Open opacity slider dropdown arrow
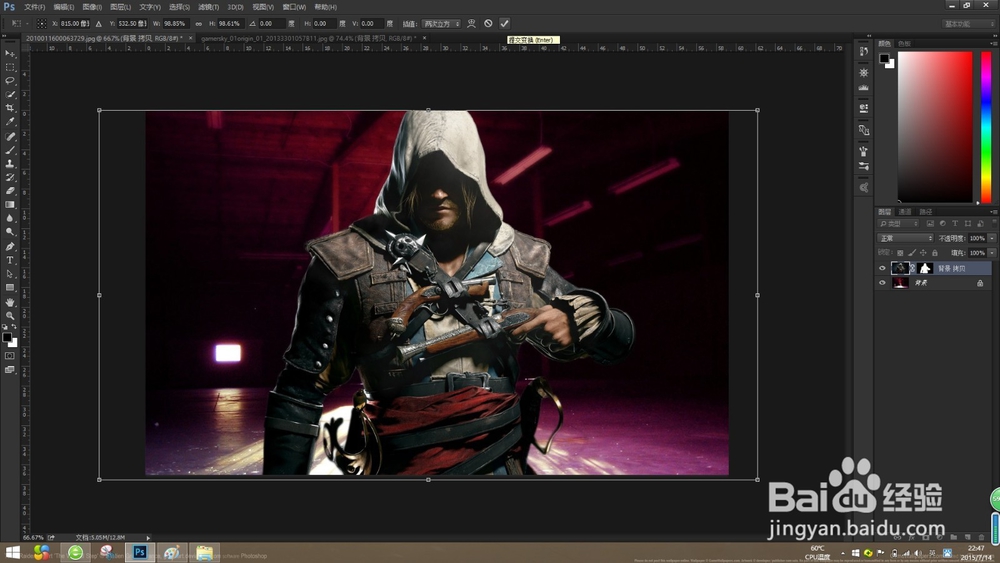The height and width of the screenshot is (563, 1000). 992,238
